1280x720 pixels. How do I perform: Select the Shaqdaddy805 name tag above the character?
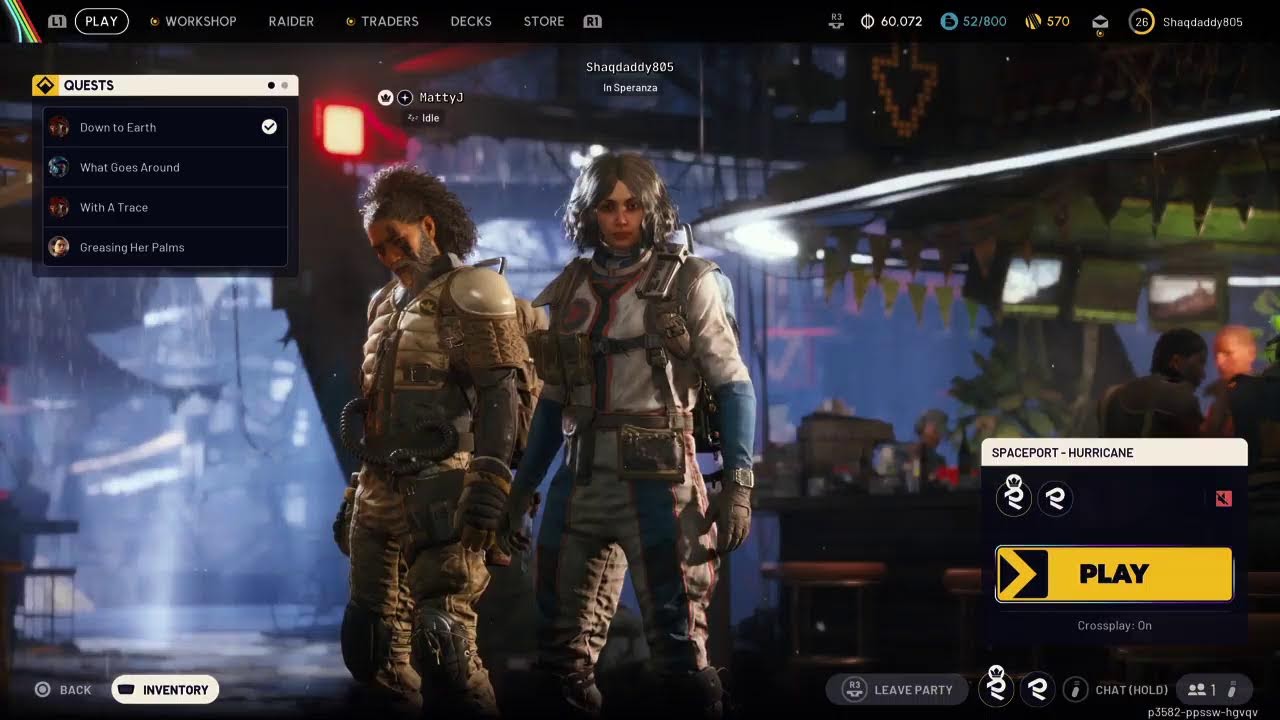pyautogui.click(x=630, y=67)
